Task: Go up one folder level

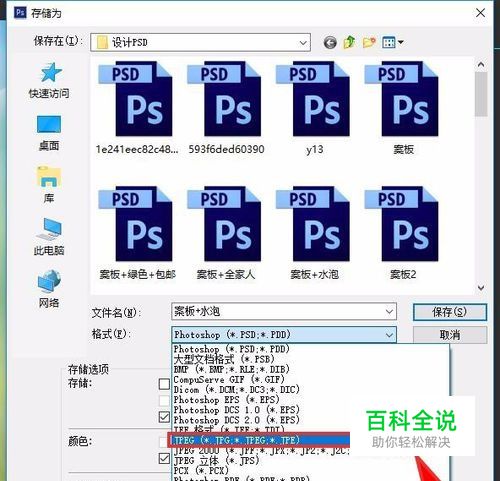Action: click(349, 42)
